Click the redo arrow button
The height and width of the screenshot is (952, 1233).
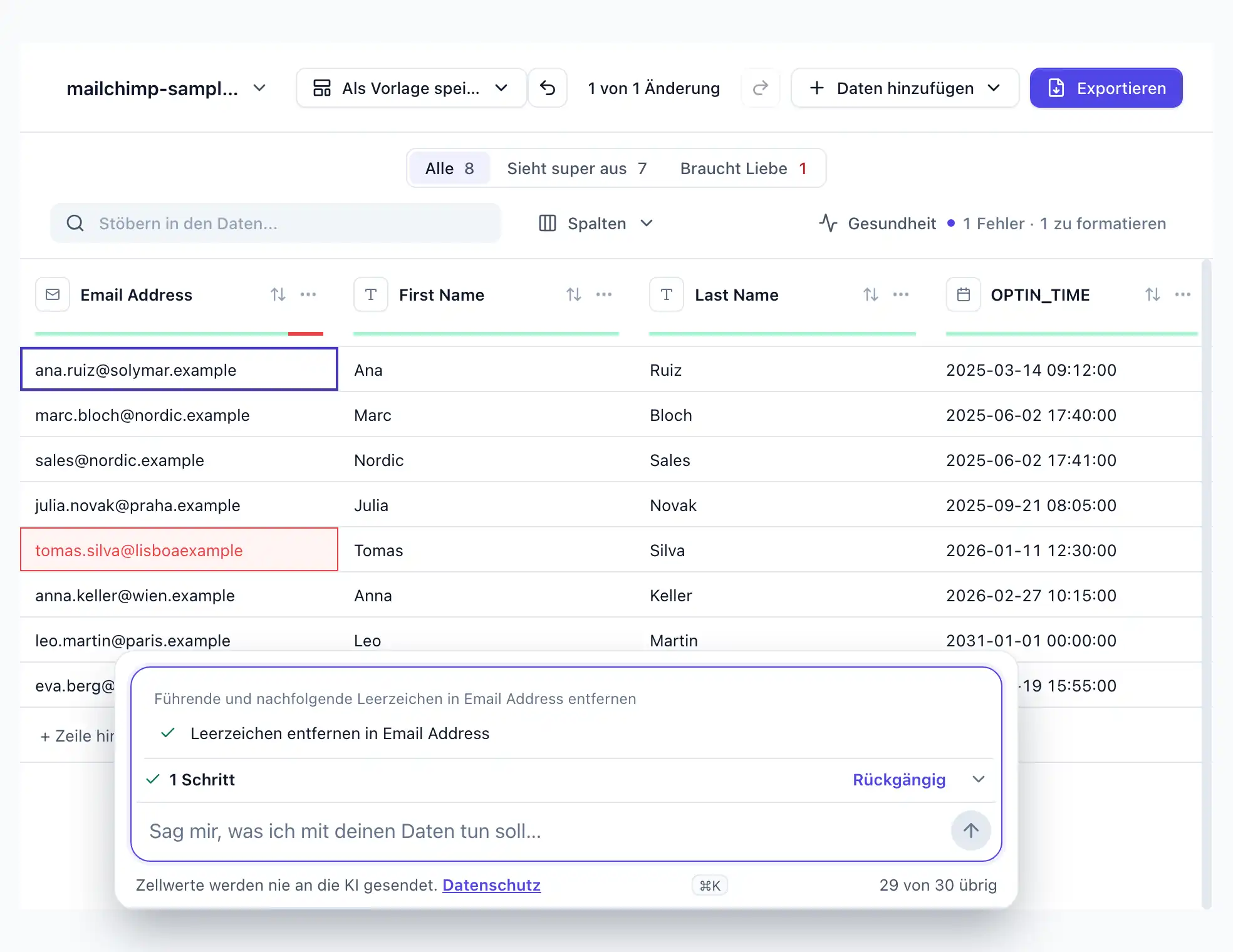click(761, 88)
